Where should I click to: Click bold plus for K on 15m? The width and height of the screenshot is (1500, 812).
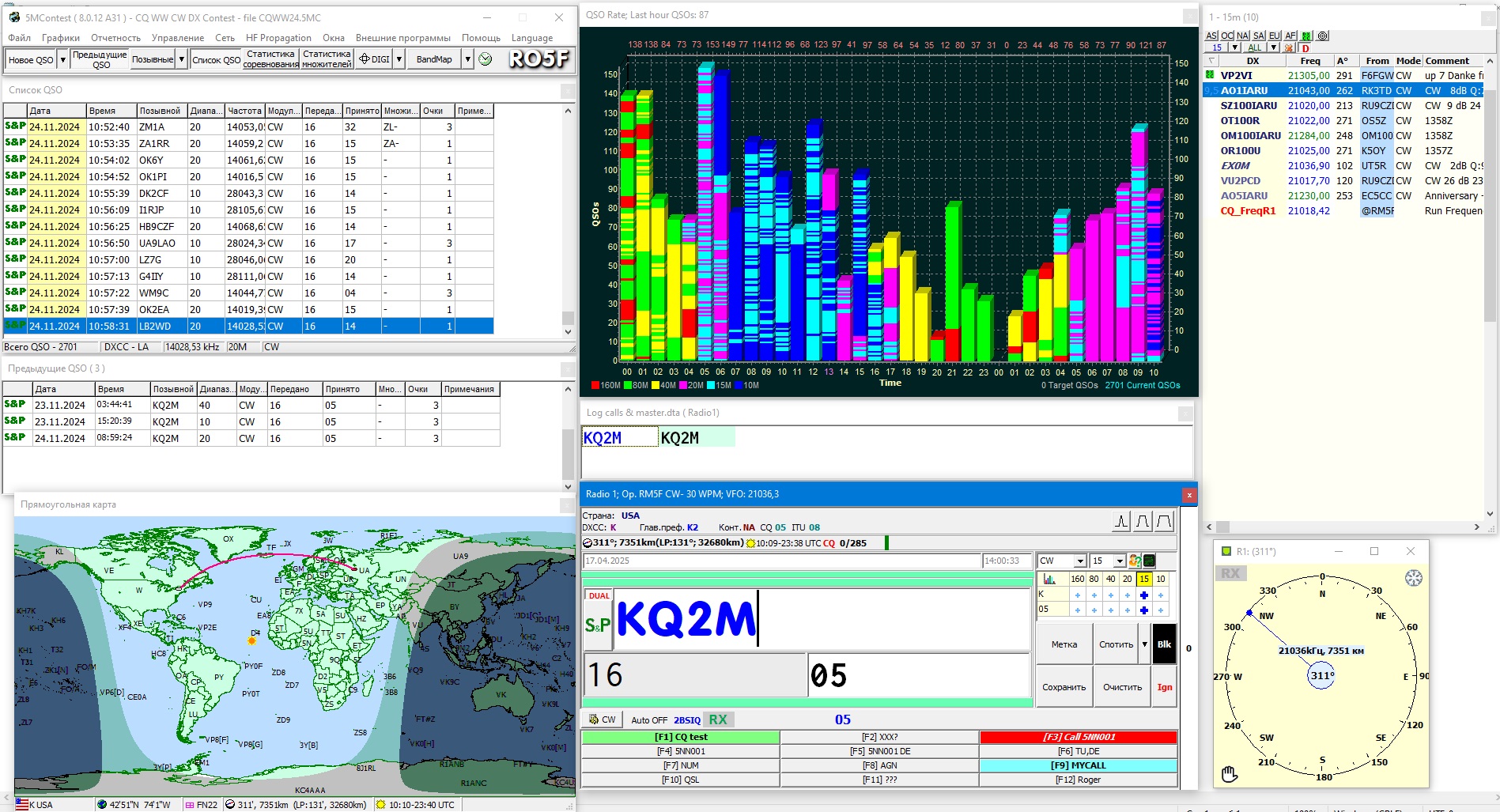click(1143, 595)
